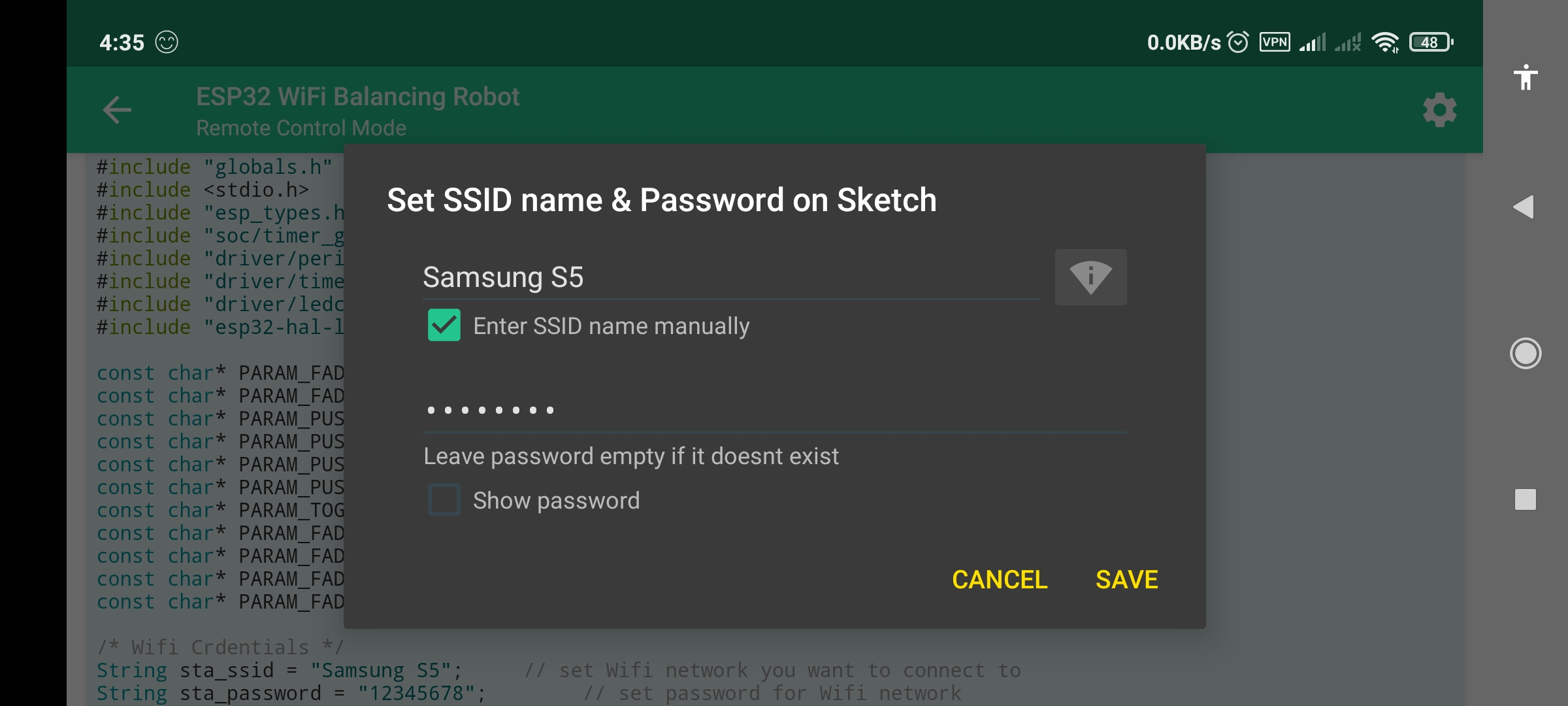Tap the WiFi info icon button
Image resolution: width=1568 pixels, height=706 pixels.
[x=1090, y=277]
